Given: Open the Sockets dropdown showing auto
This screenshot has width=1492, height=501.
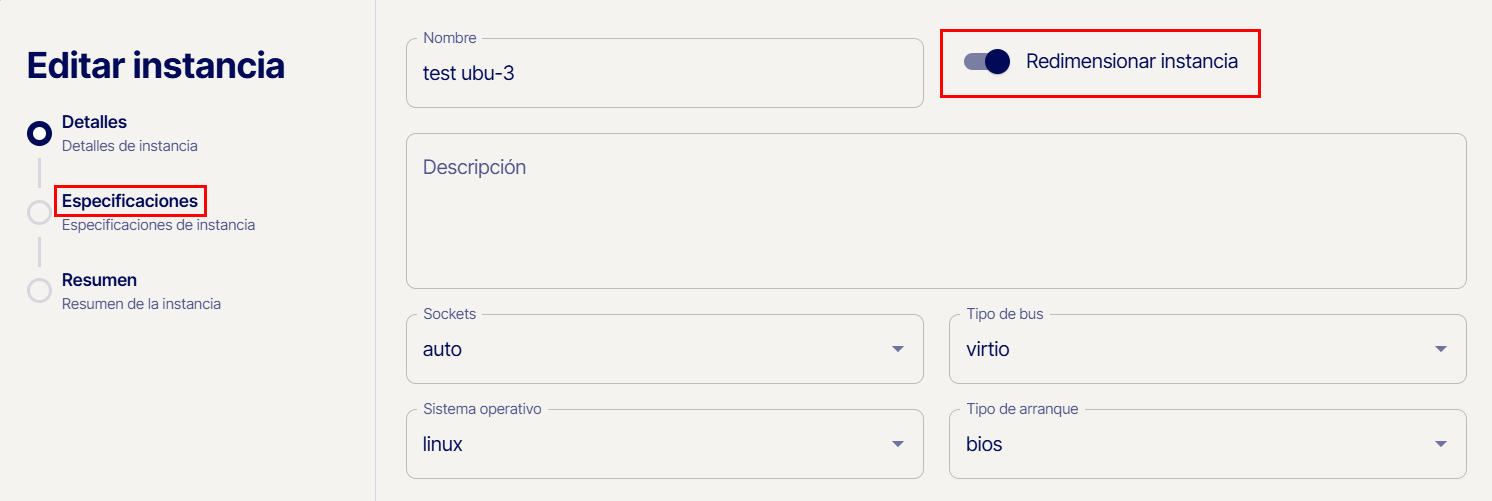Looking at the screenshot, I should pos(650,350).
